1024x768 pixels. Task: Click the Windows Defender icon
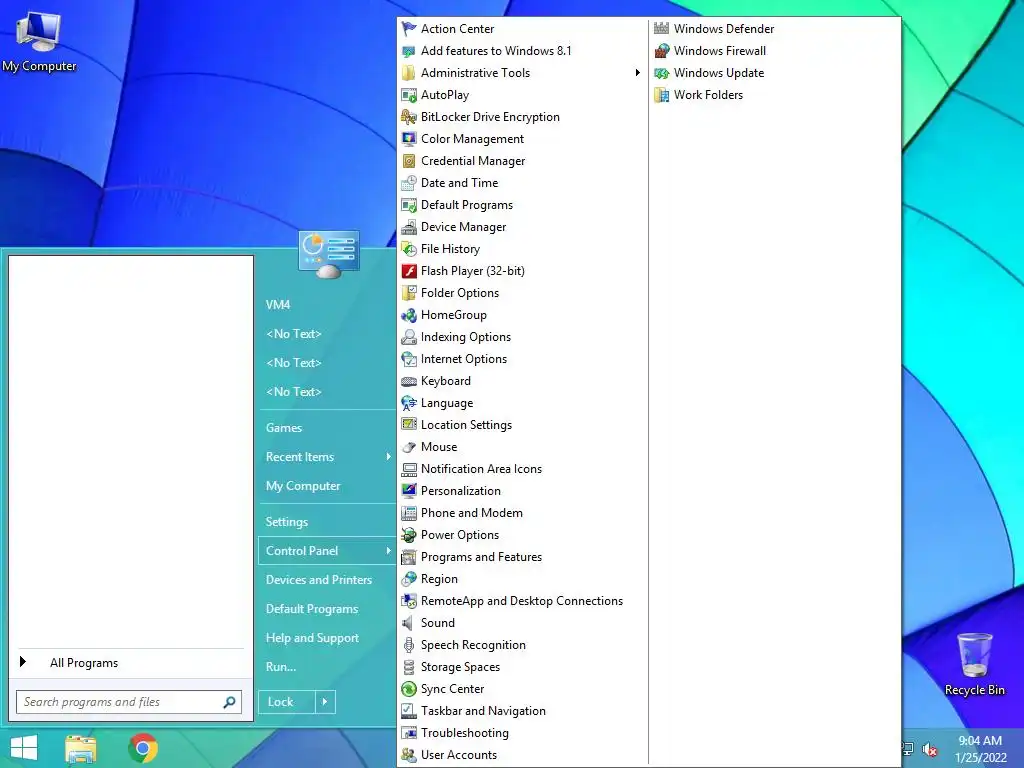[x=662, y=28]
